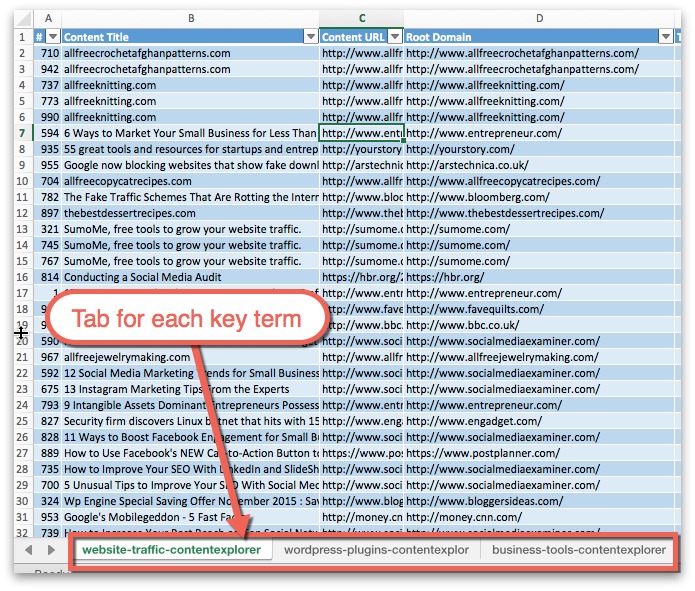Click http://arstechnica.co.uk/ root domain cell

(x=539, y=165)
